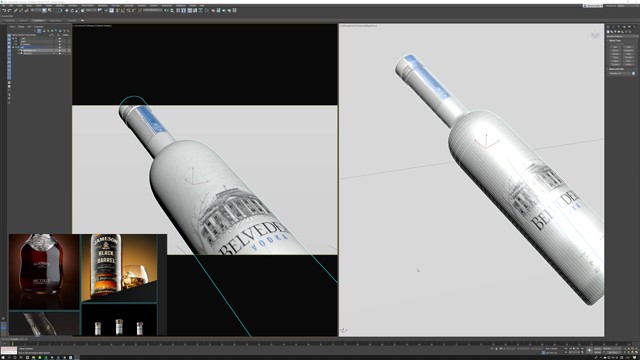Viewport: 640px width, 360px height.
Task: Open the Help menu
Action: pos(202,6)
